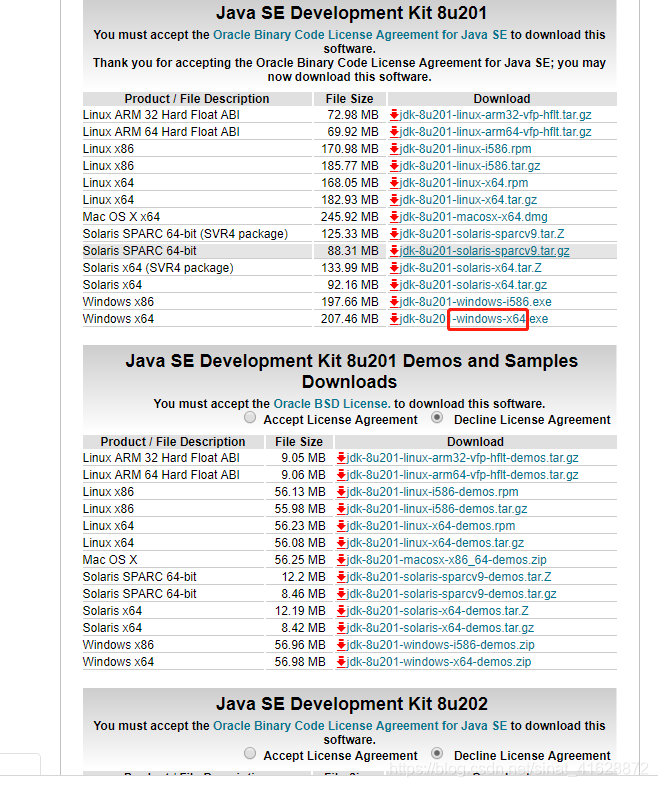
Task: Download jdk-8u201-windows-x64-demos.zip link
Action: (439, 662)
